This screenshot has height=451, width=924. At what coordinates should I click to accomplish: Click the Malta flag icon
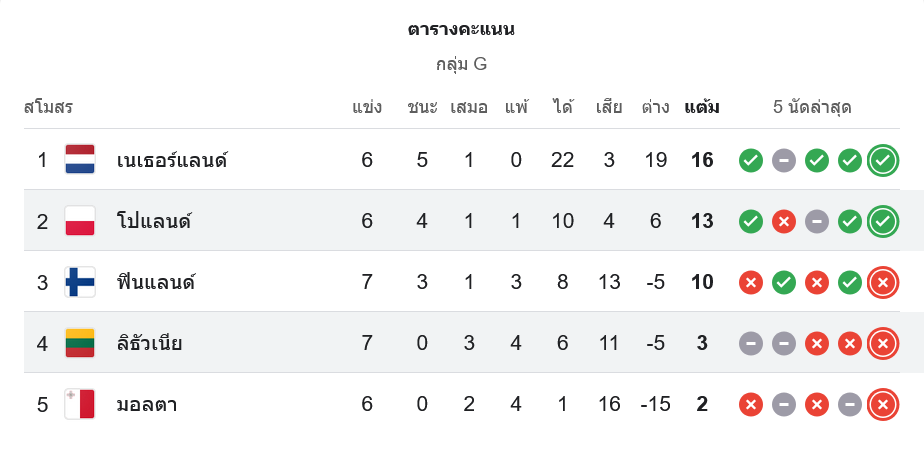click(80, 404)
